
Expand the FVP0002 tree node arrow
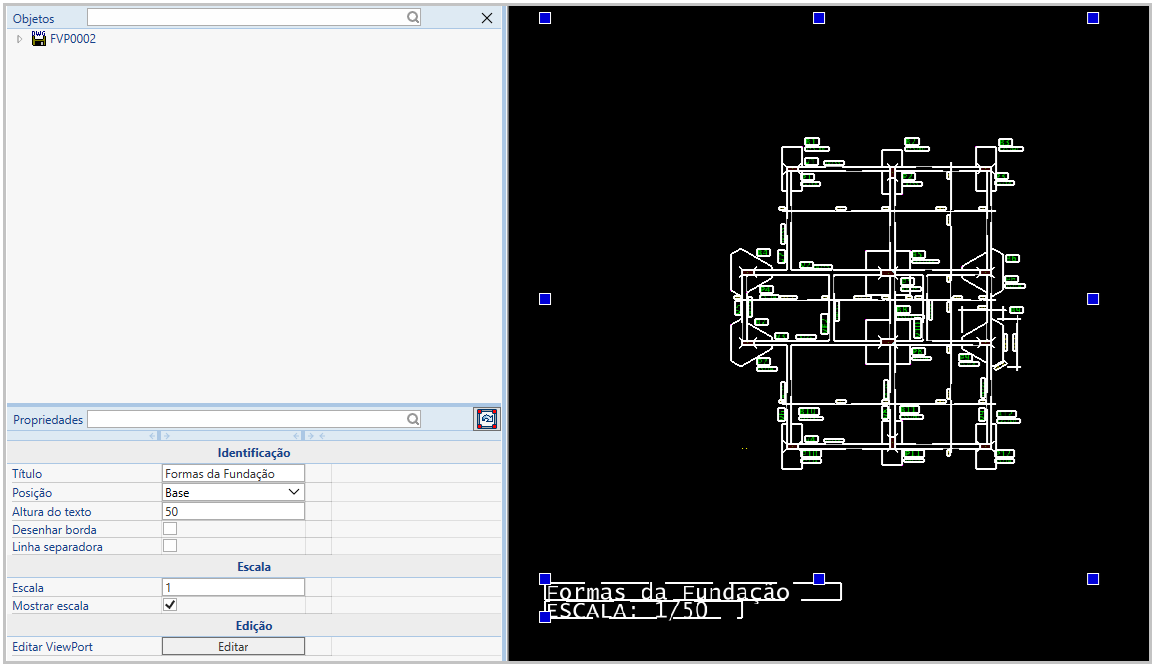coord(19,39)
